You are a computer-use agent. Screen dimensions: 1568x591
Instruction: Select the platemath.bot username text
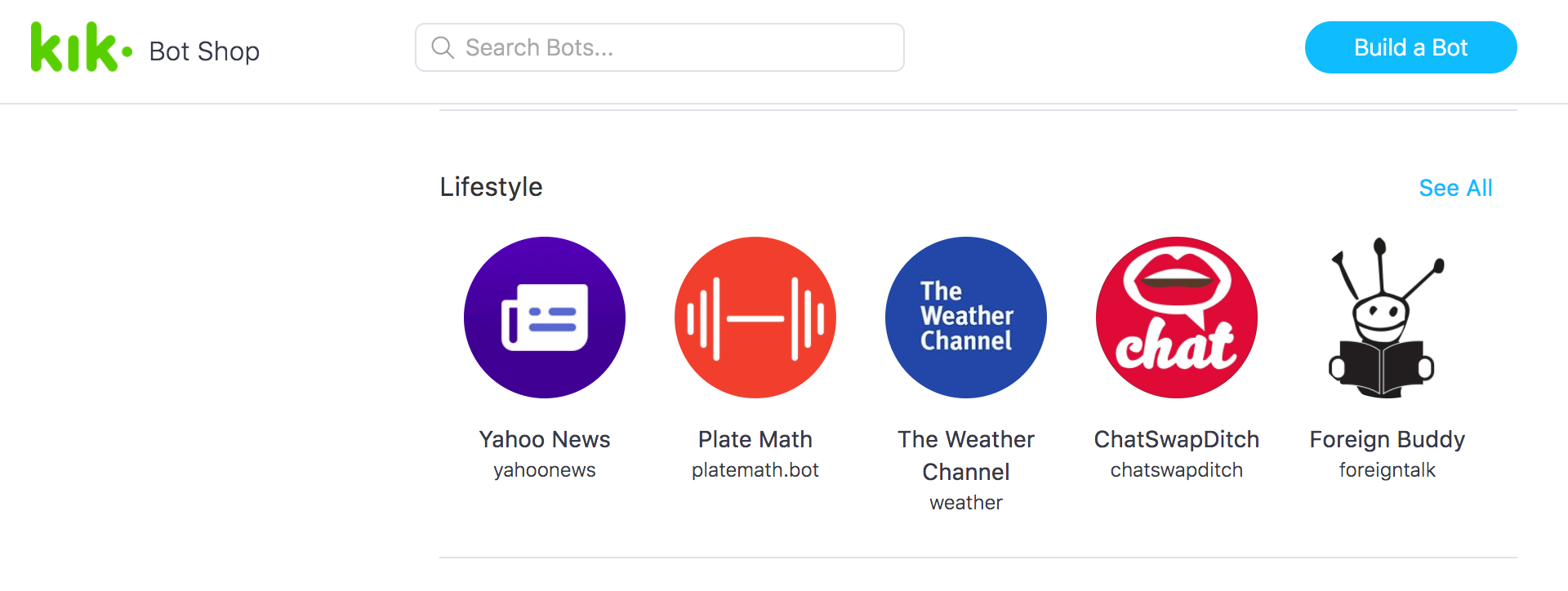coord(755,470)
